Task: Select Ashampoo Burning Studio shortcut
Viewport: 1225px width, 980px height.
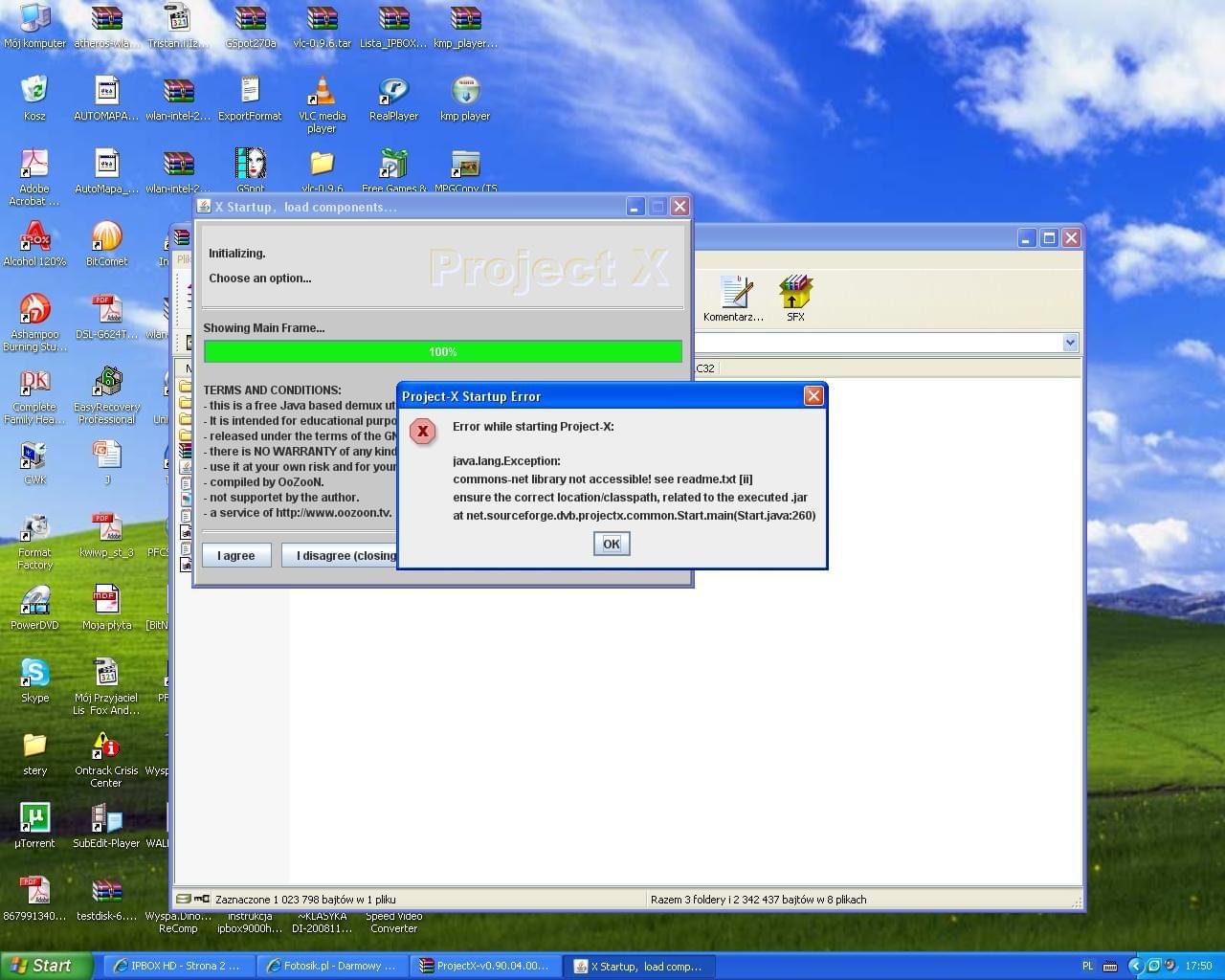Action: (x=34, y=323)
